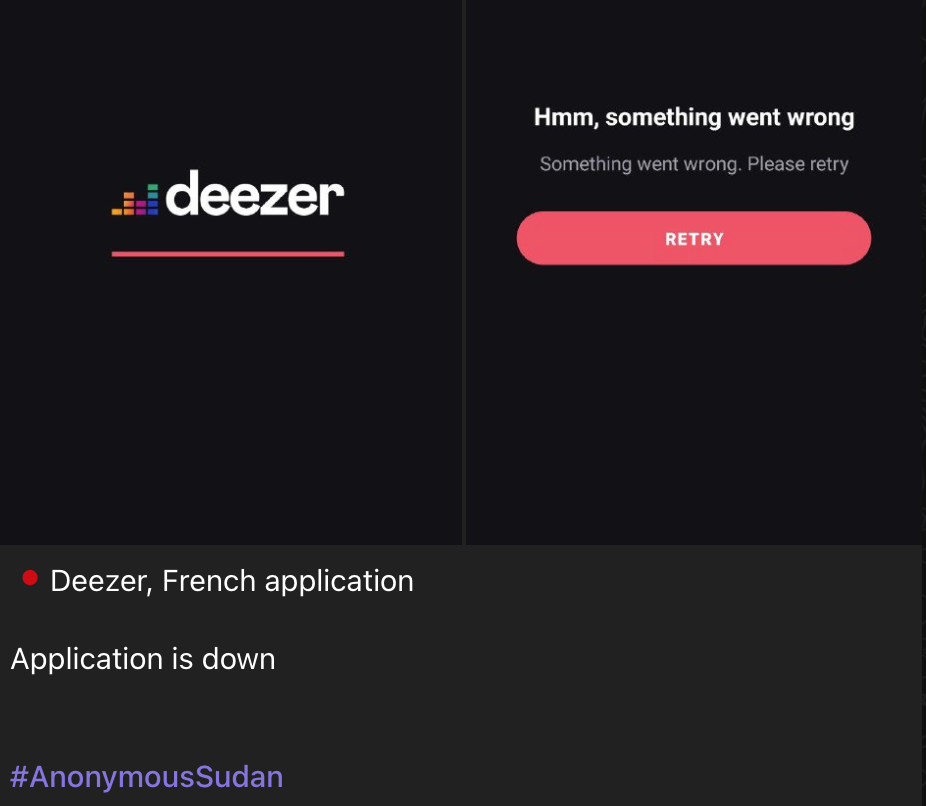The image size is (926, 806).
Task: Click the tallest green-topped equalizer column
Action: tap(153, 200)
